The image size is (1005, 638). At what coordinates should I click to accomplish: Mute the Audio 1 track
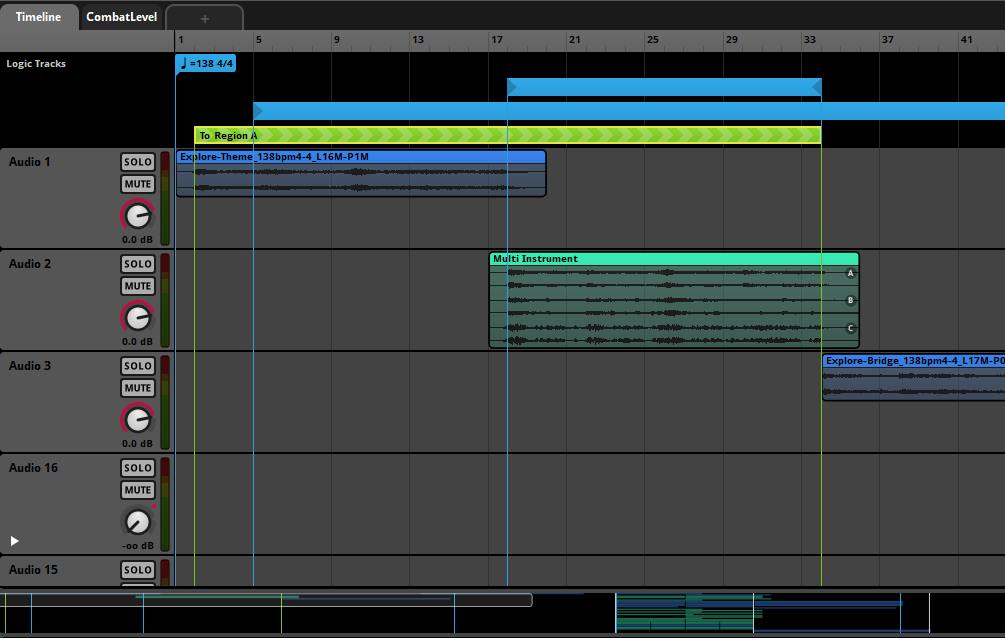click(x=138, y=184)
